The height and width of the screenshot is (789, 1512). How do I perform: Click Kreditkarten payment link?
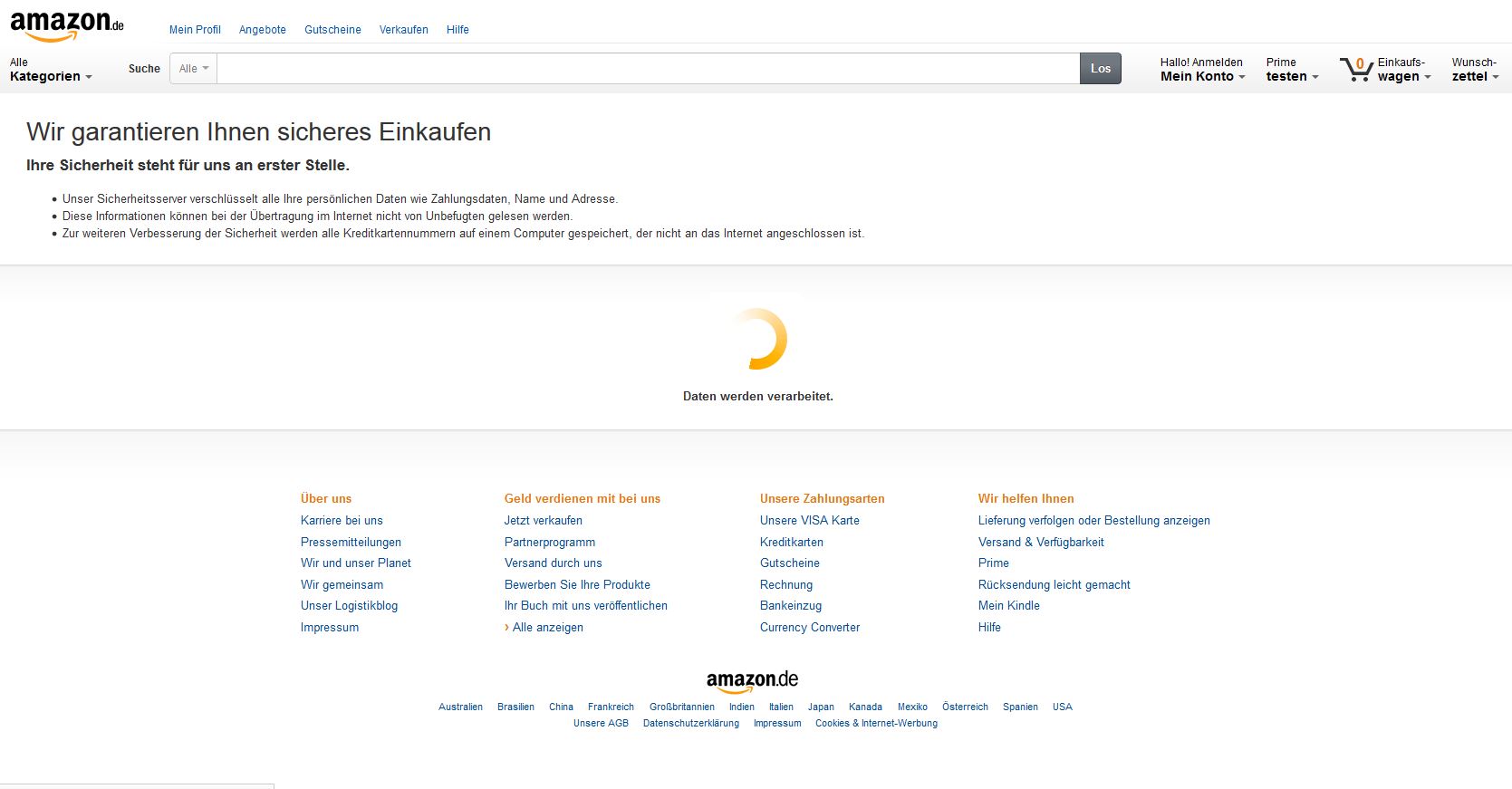(792, 543)
